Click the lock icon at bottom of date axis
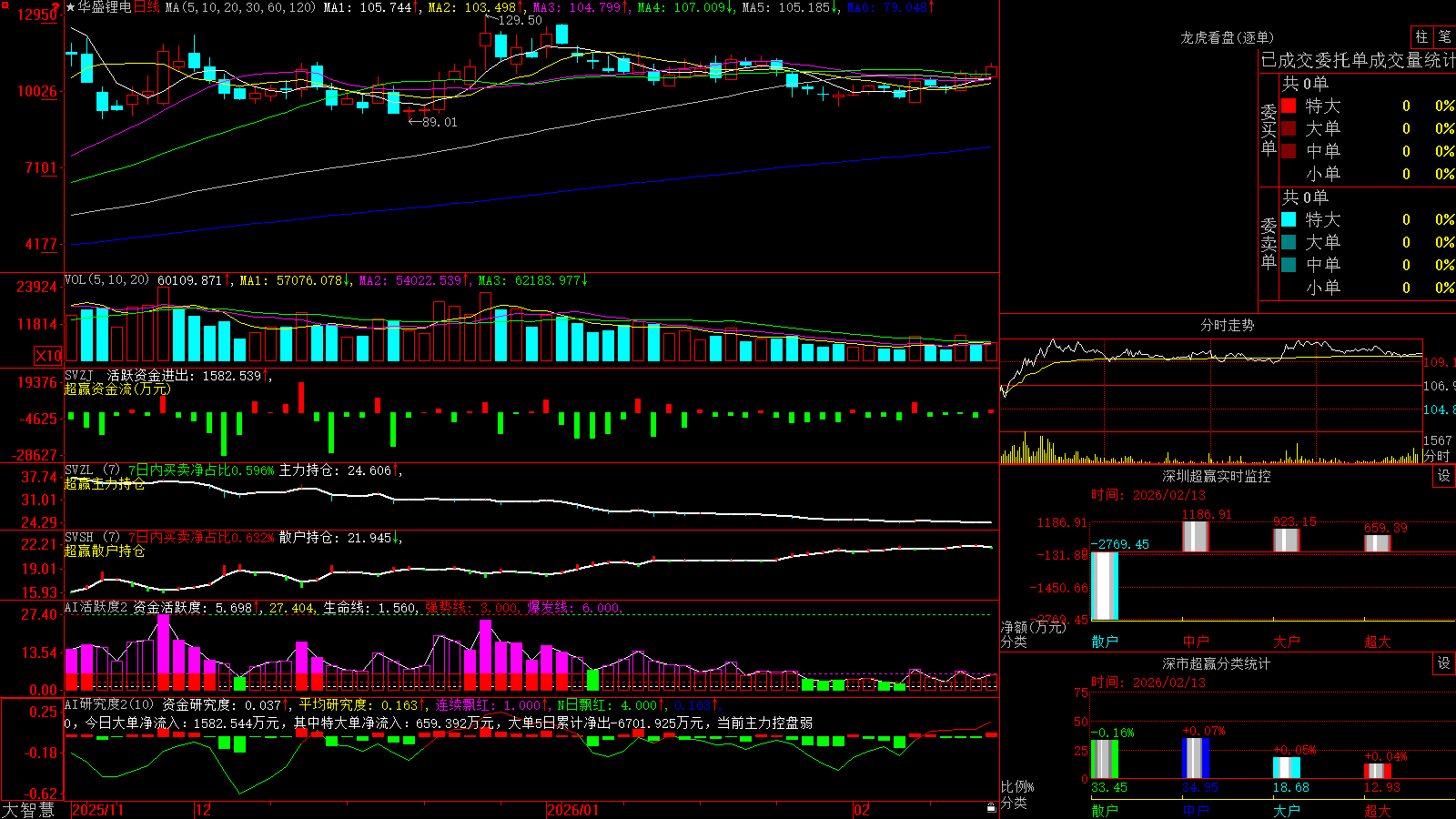This screenshot has width=1456, height=819. pyautogui.click(x=992, y=808)
